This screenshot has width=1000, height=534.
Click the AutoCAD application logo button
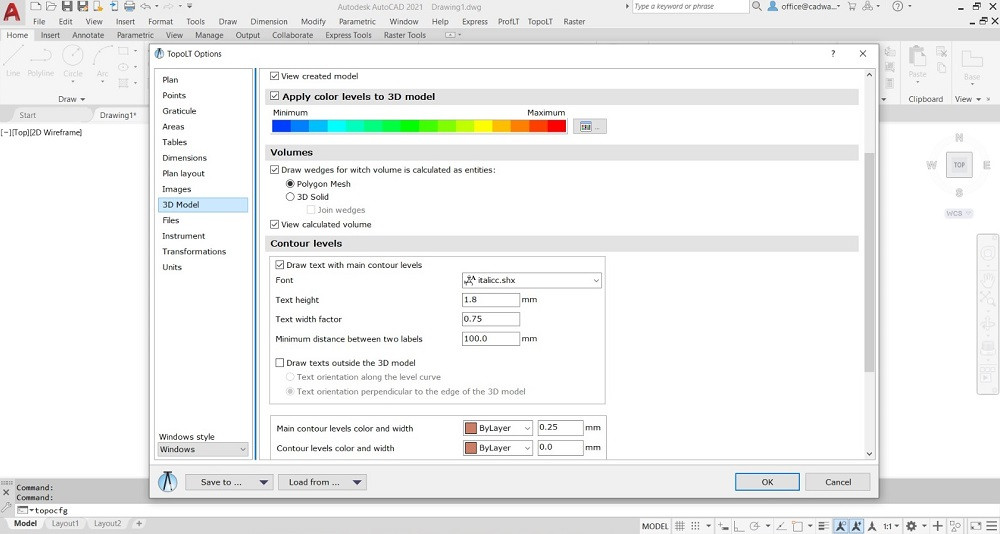(13, 11)
